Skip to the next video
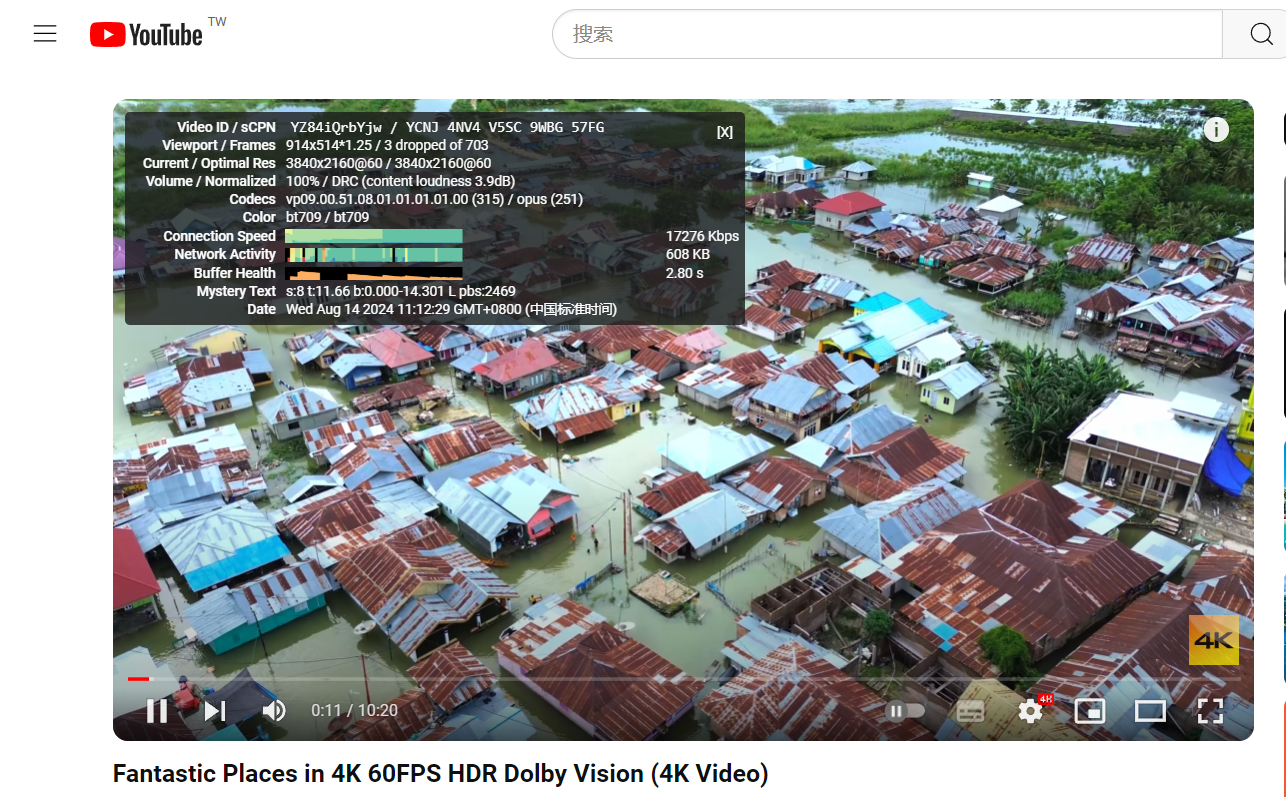The image size is (1286, 797). click(x=215, y=711)
